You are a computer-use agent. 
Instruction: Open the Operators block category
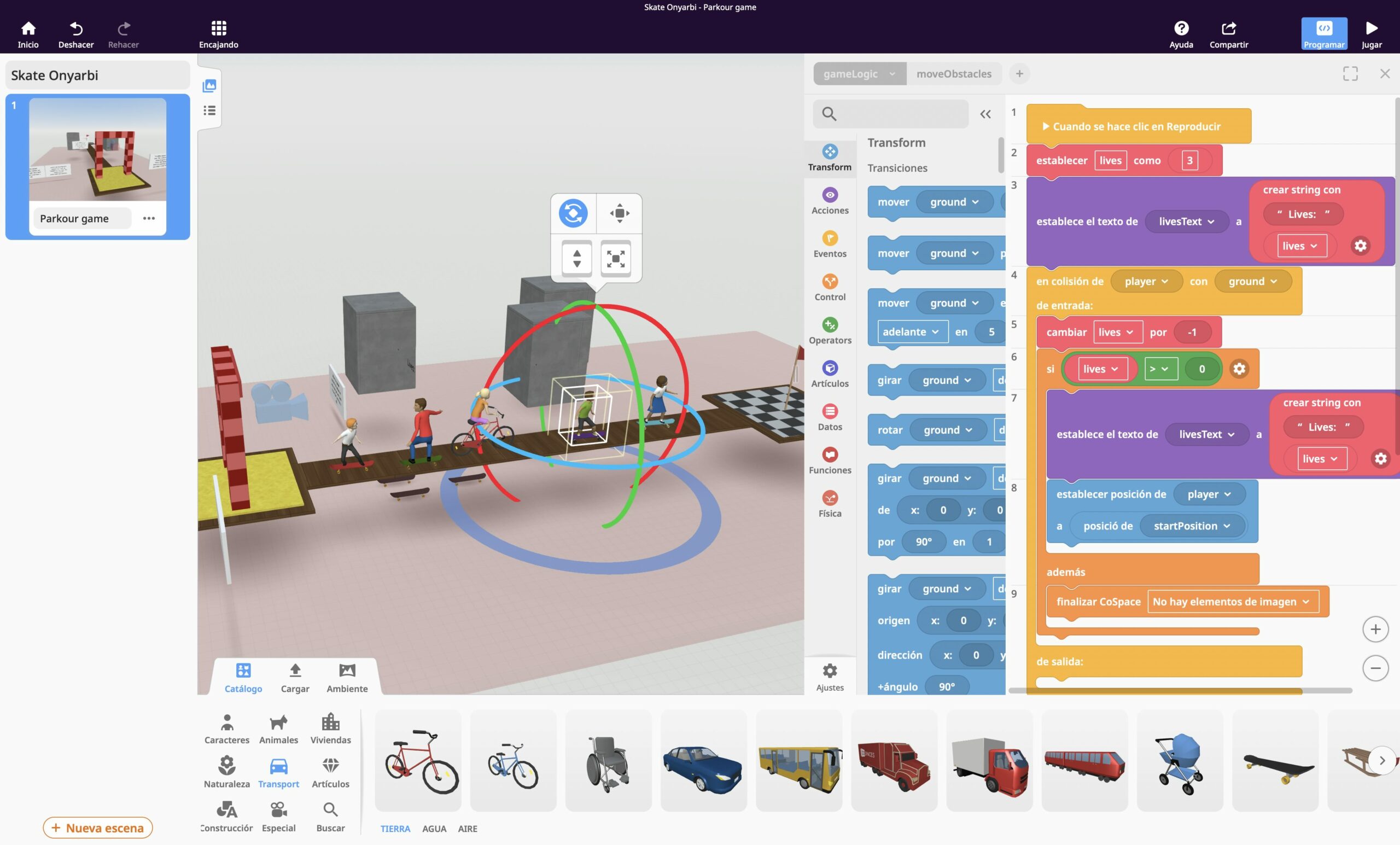(830, 331)
